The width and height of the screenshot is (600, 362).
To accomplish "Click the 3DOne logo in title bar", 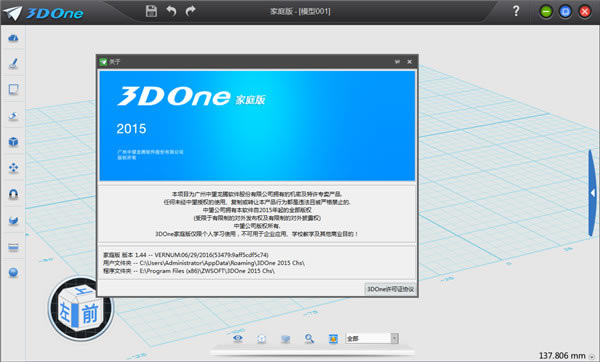I will click(43, 13).
